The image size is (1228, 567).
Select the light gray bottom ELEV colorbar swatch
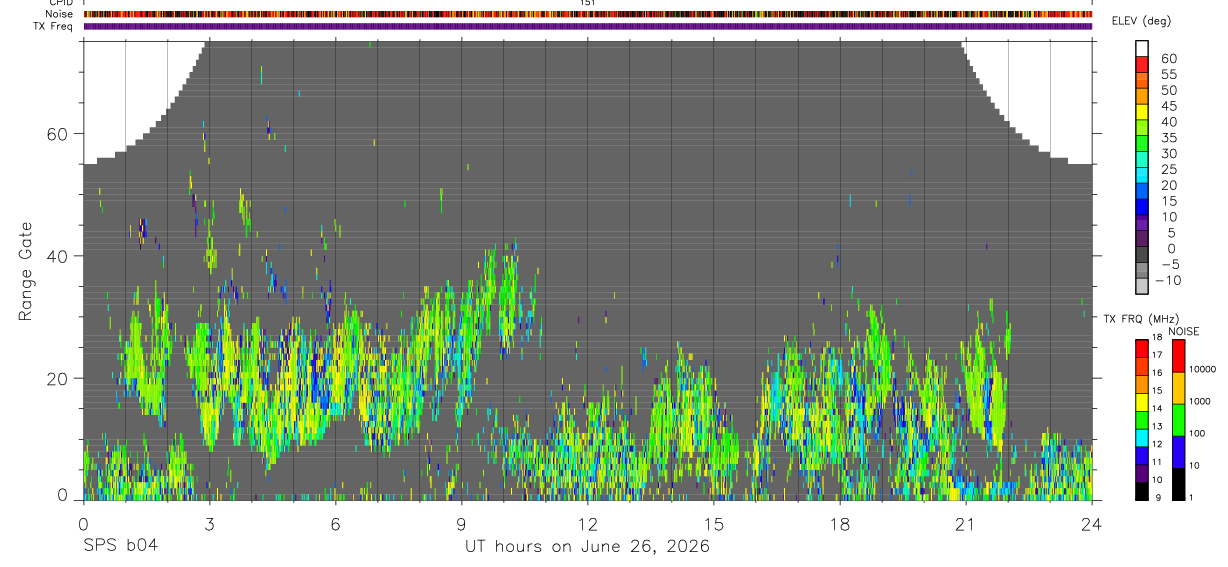1142,285
